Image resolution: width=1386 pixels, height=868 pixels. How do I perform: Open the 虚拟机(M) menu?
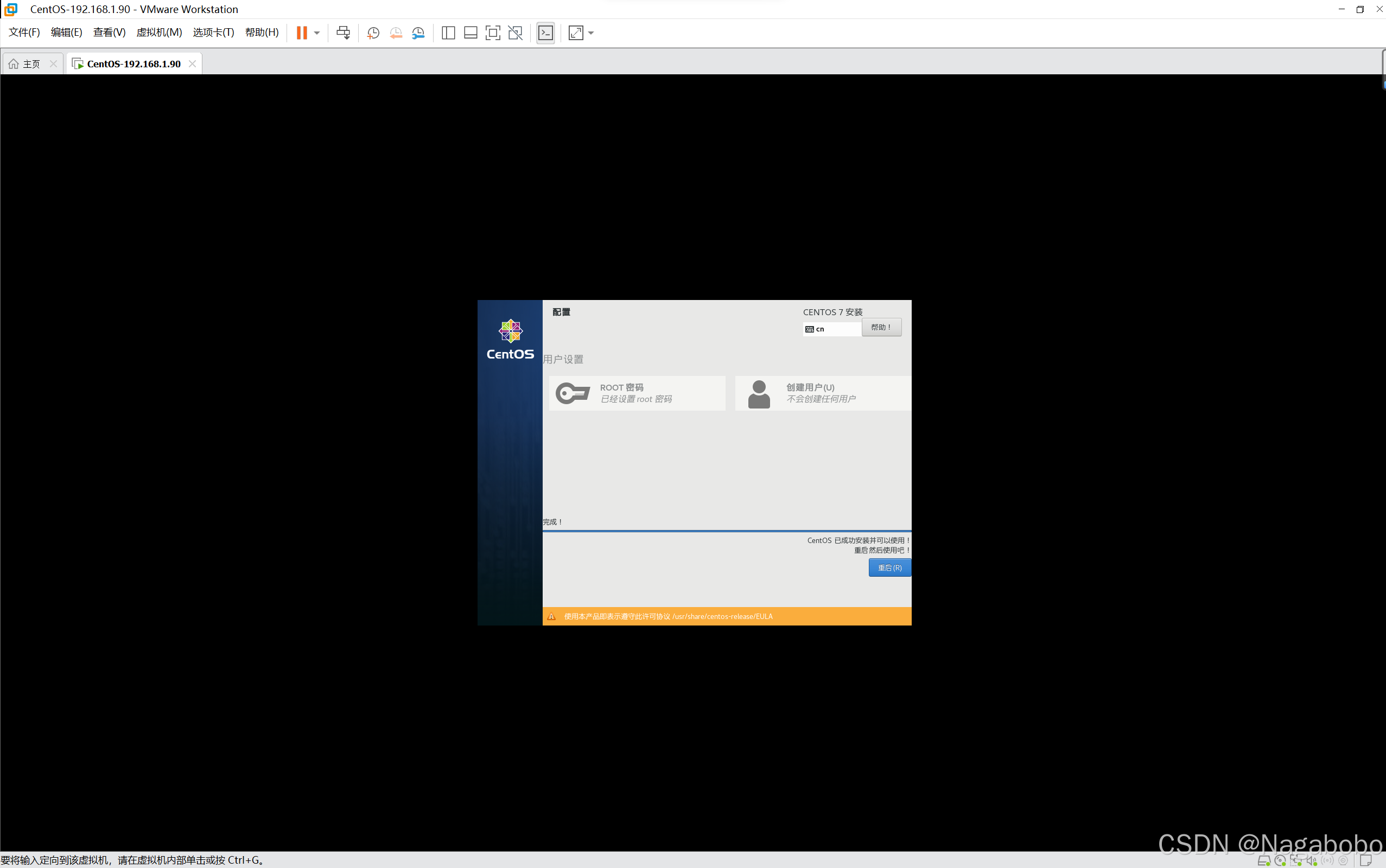159,32
